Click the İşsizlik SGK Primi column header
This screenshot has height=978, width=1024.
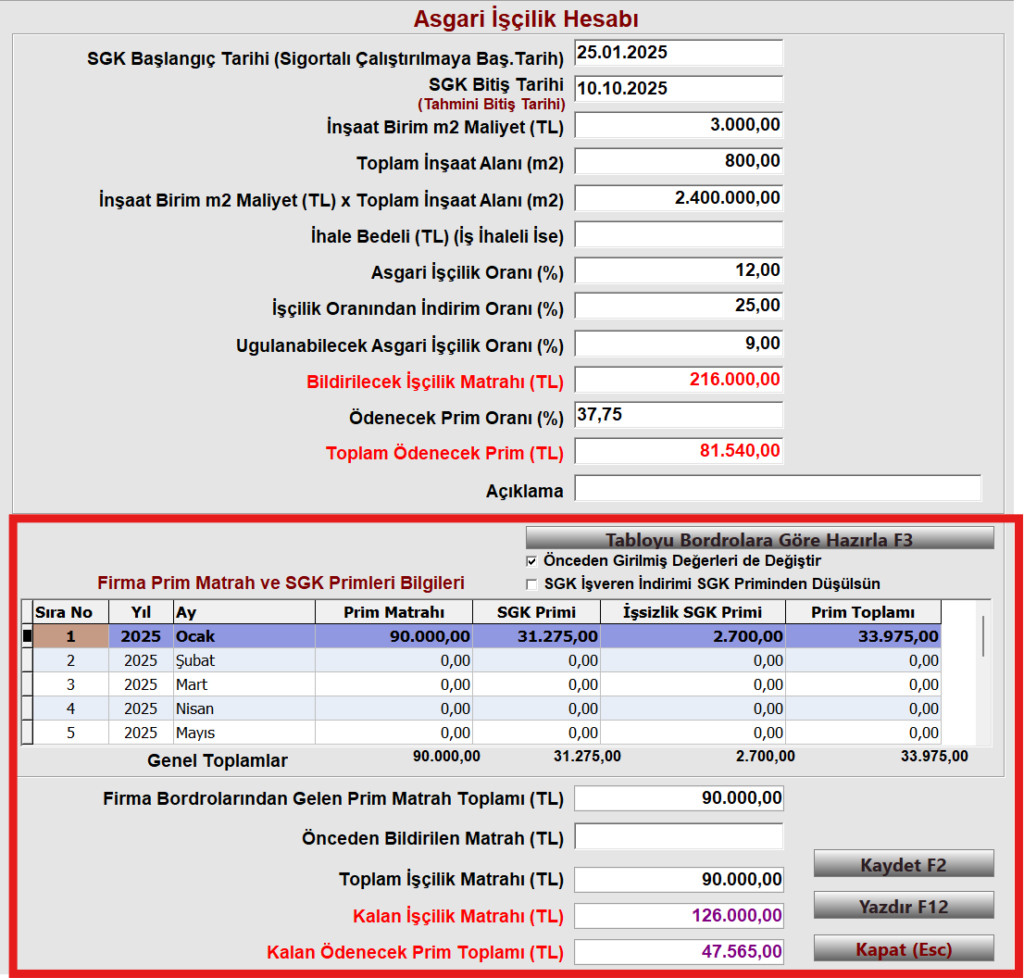(693, 612)
